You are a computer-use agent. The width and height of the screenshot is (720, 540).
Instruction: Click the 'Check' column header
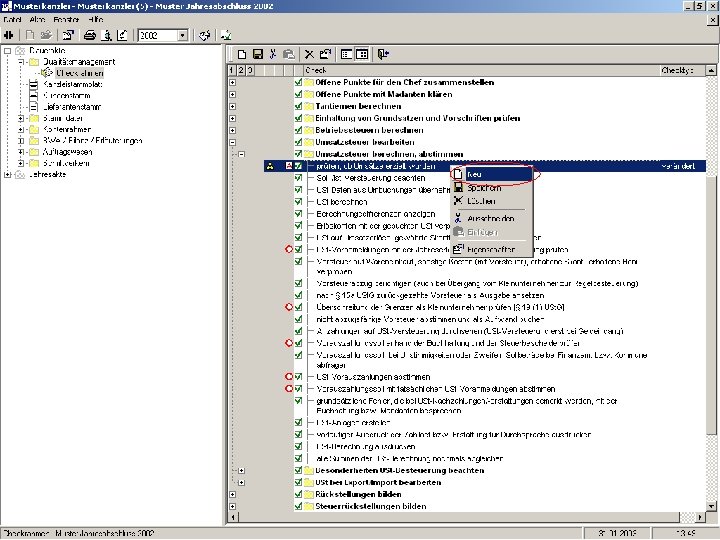pos(481,70)
